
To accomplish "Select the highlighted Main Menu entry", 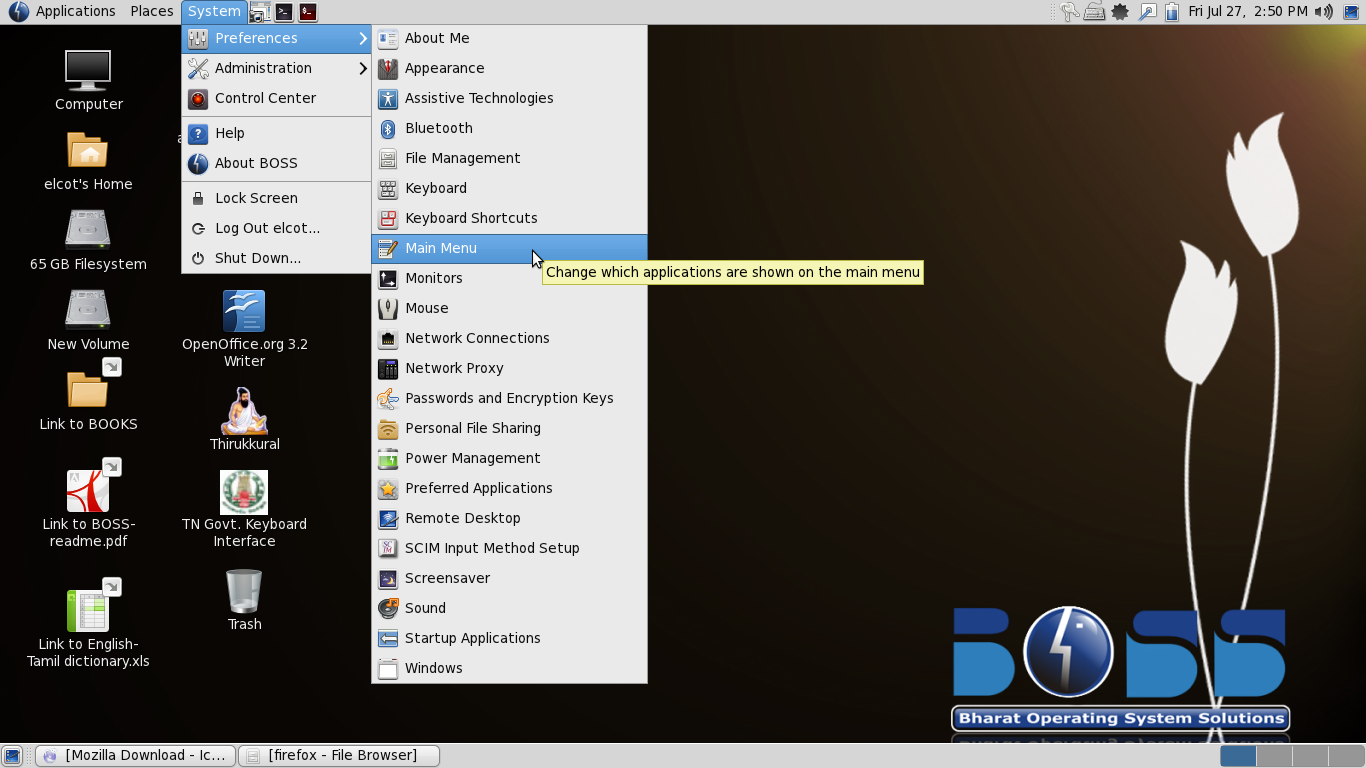I will (x=509, y=248).
